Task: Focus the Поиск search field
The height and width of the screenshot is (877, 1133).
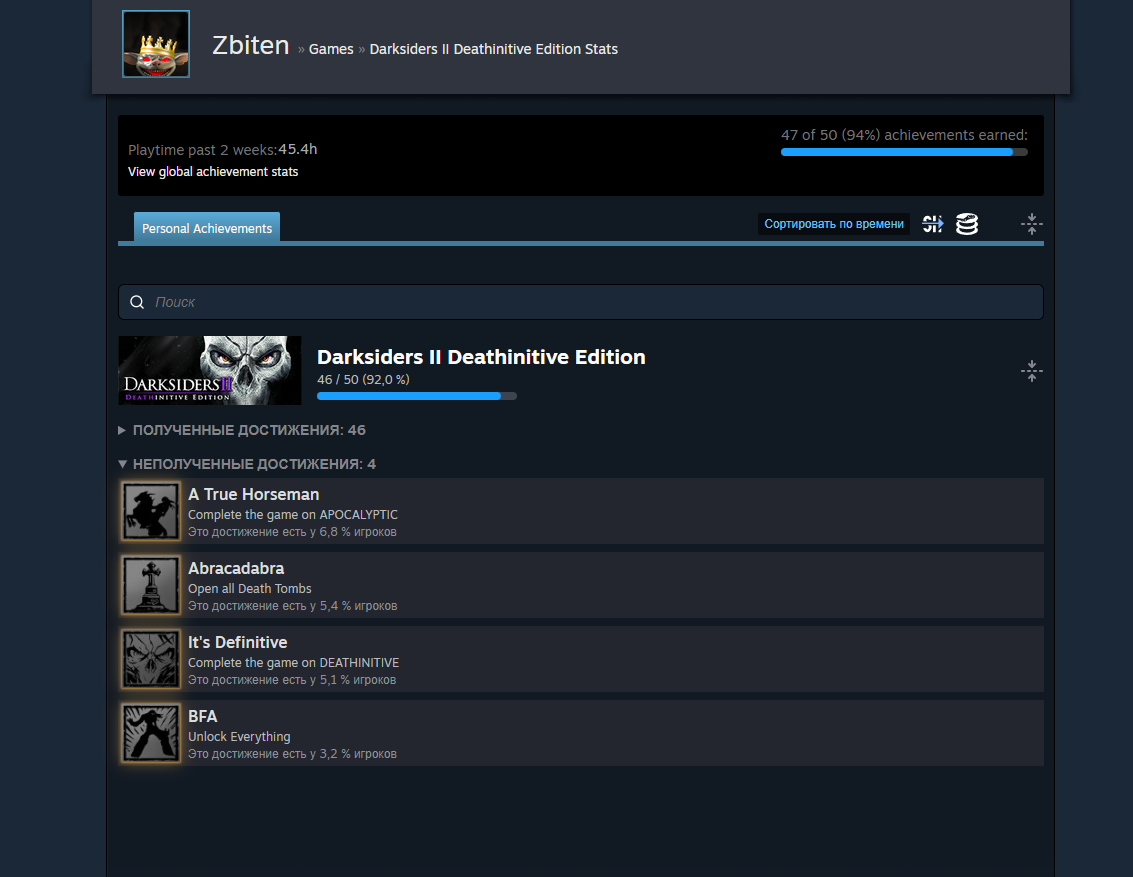Action: tap(581, 302)
